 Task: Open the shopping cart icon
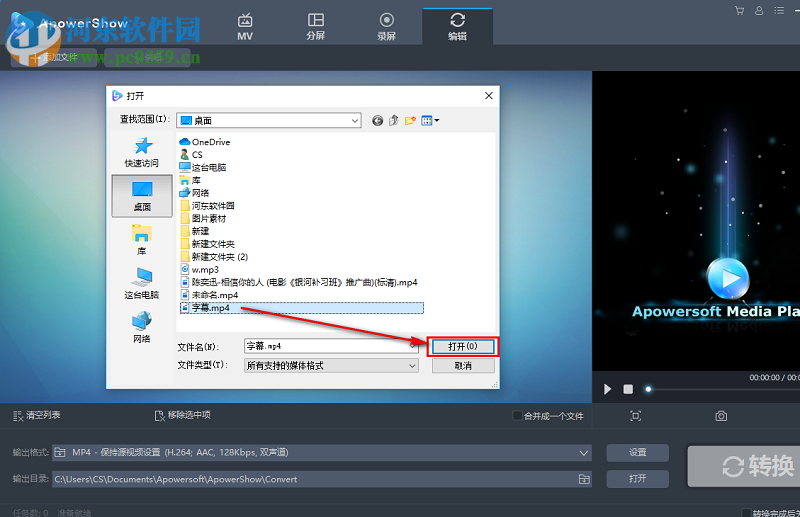[739, 10]
